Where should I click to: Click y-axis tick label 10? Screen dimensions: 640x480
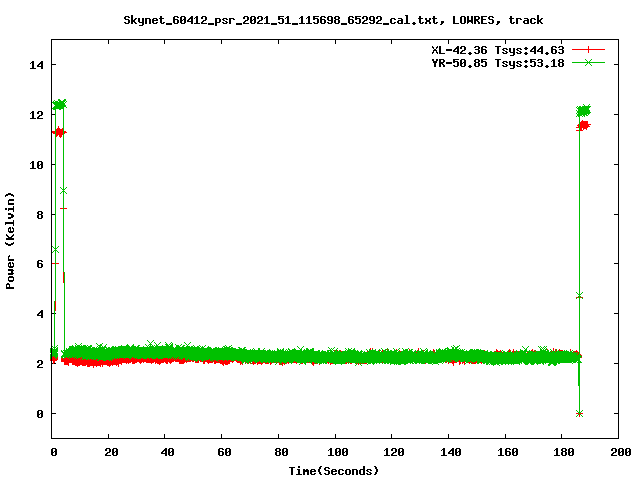click(x=36, y=164)
